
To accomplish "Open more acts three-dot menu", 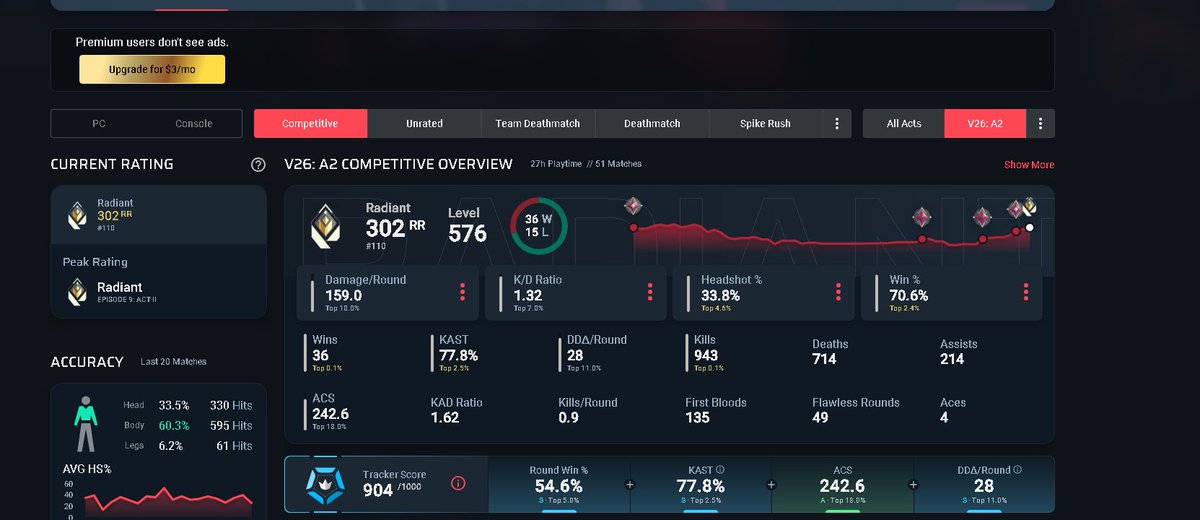I will [1041, 123].
